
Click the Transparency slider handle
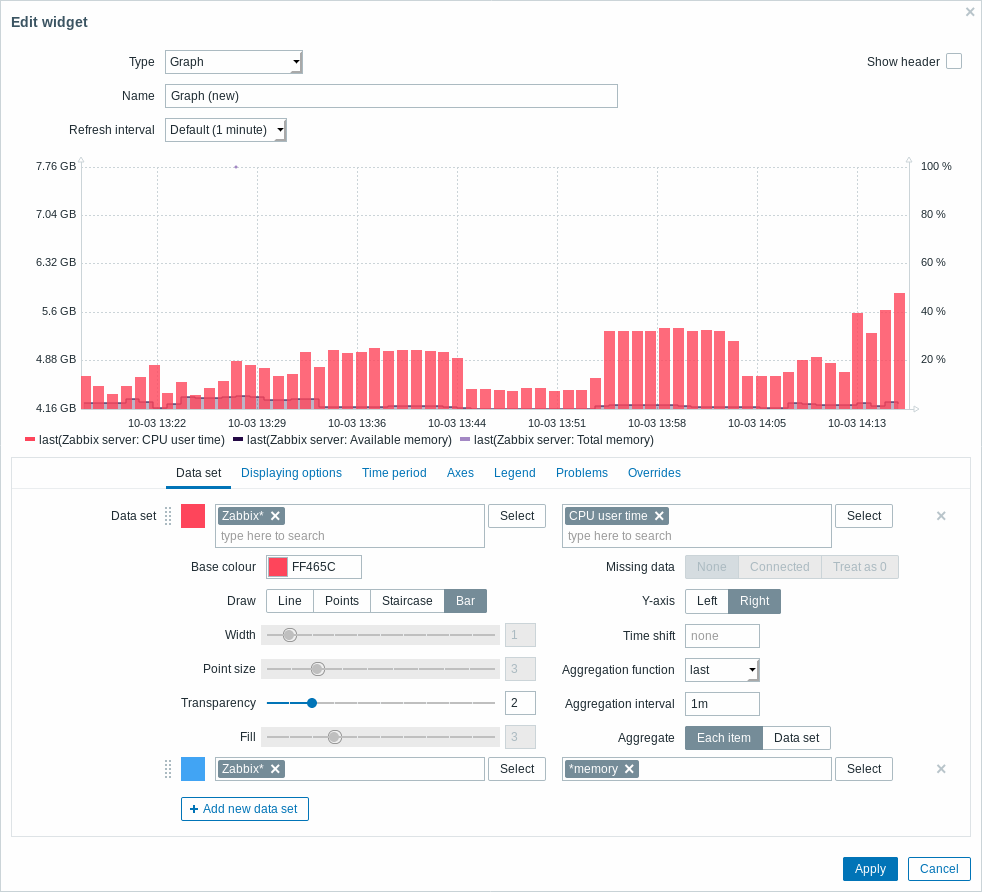tap(312, 703)
